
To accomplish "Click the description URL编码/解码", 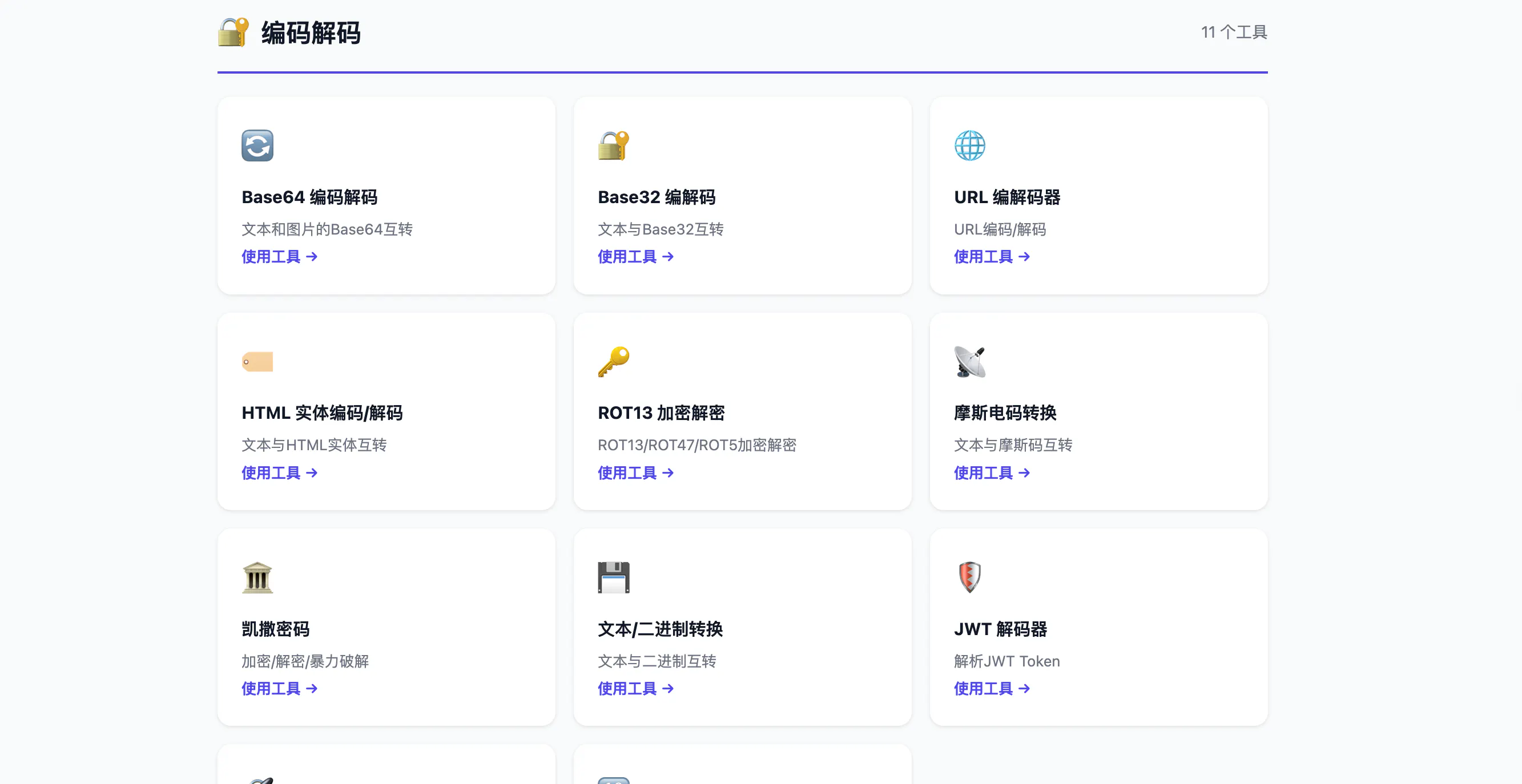I will (1000, 229).
